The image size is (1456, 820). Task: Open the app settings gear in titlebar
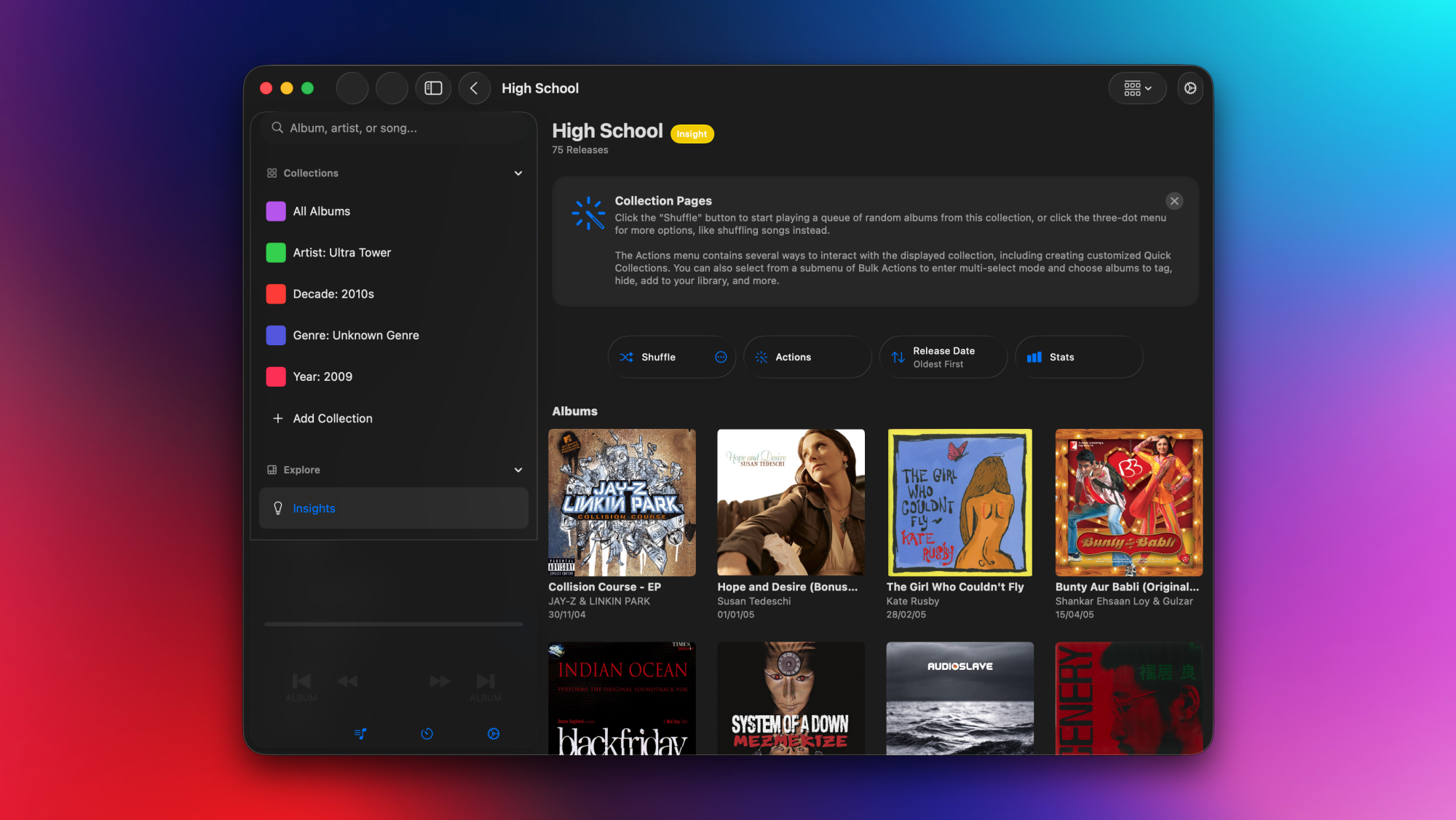tap(1190, 88)
